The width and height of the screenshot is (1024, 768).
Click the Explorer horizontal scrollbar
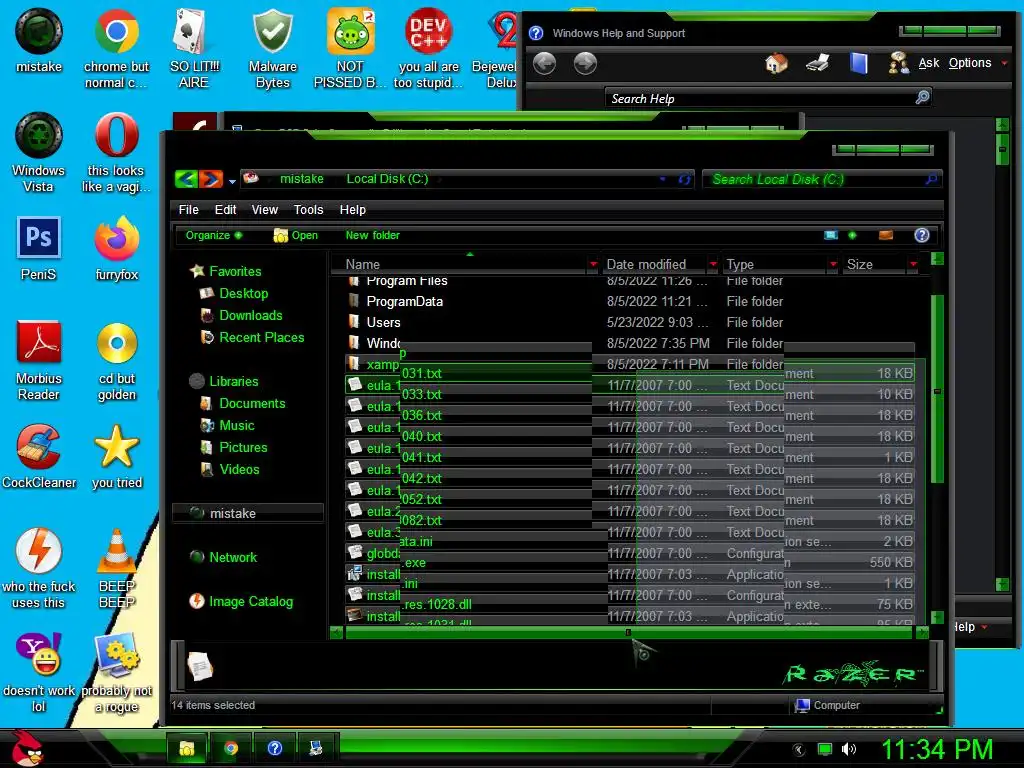click(629, 632)
